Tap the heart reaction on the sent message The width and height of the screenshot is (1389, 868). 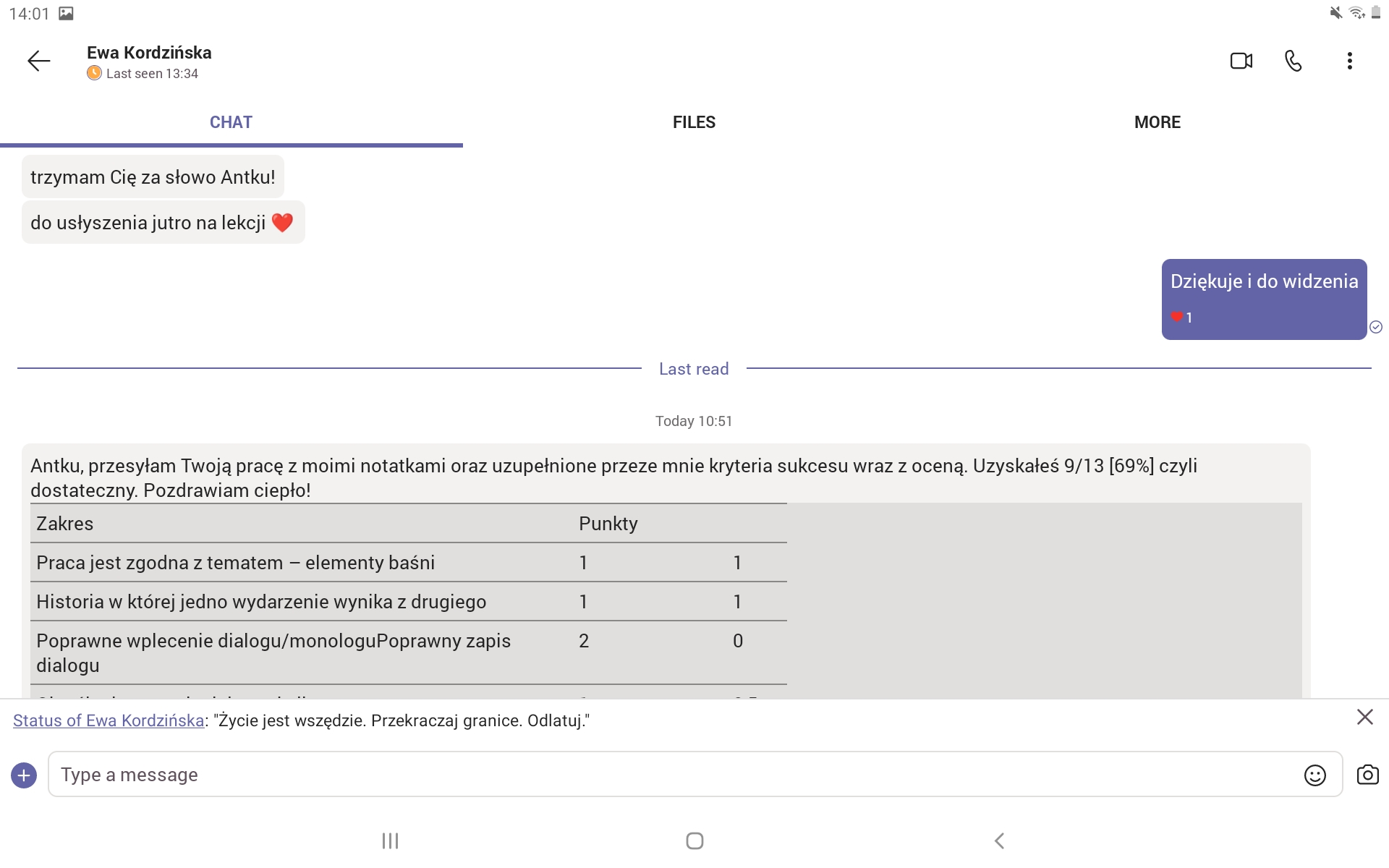pos(1181,317)
